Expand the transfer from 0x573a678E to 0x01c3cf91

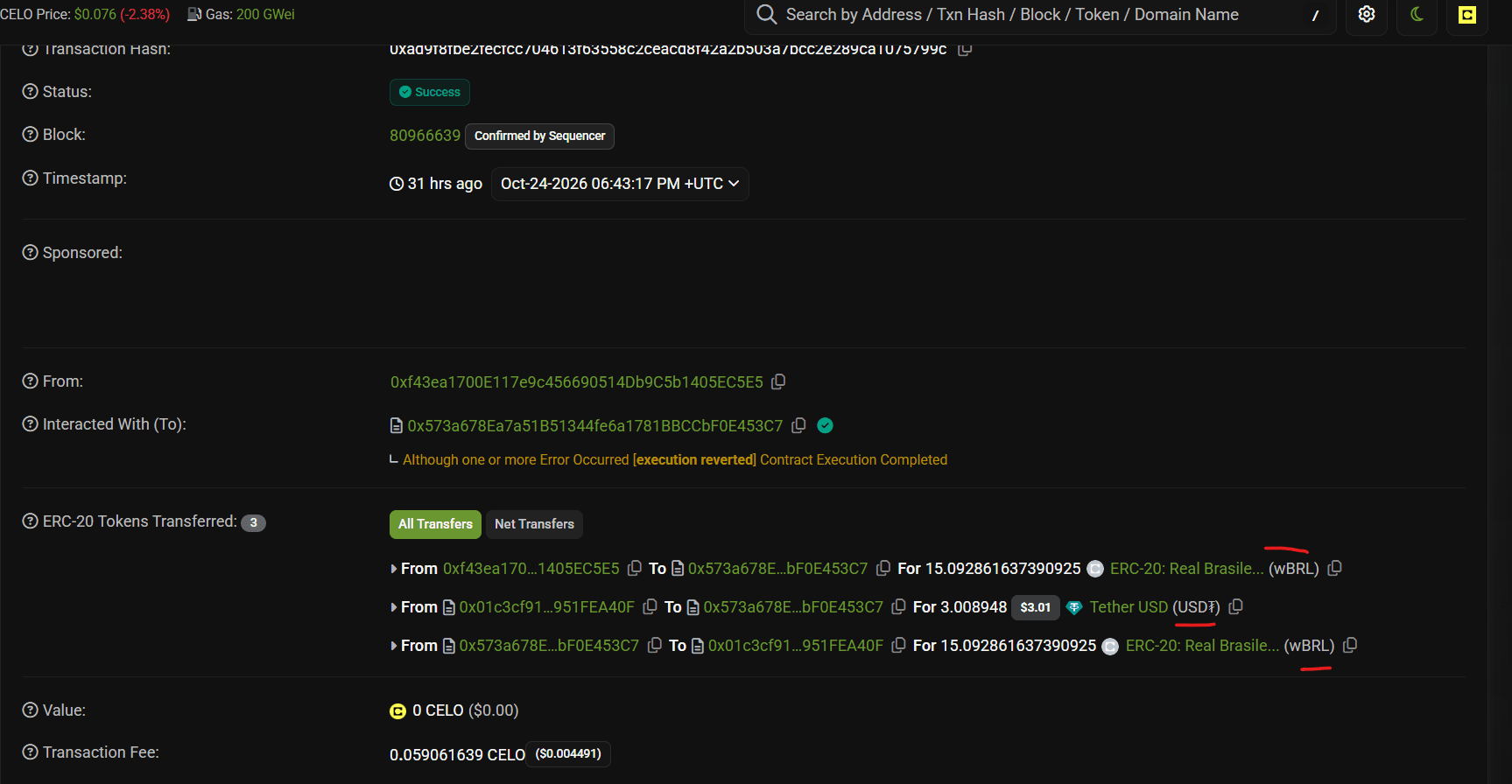[x=394, y=646]
